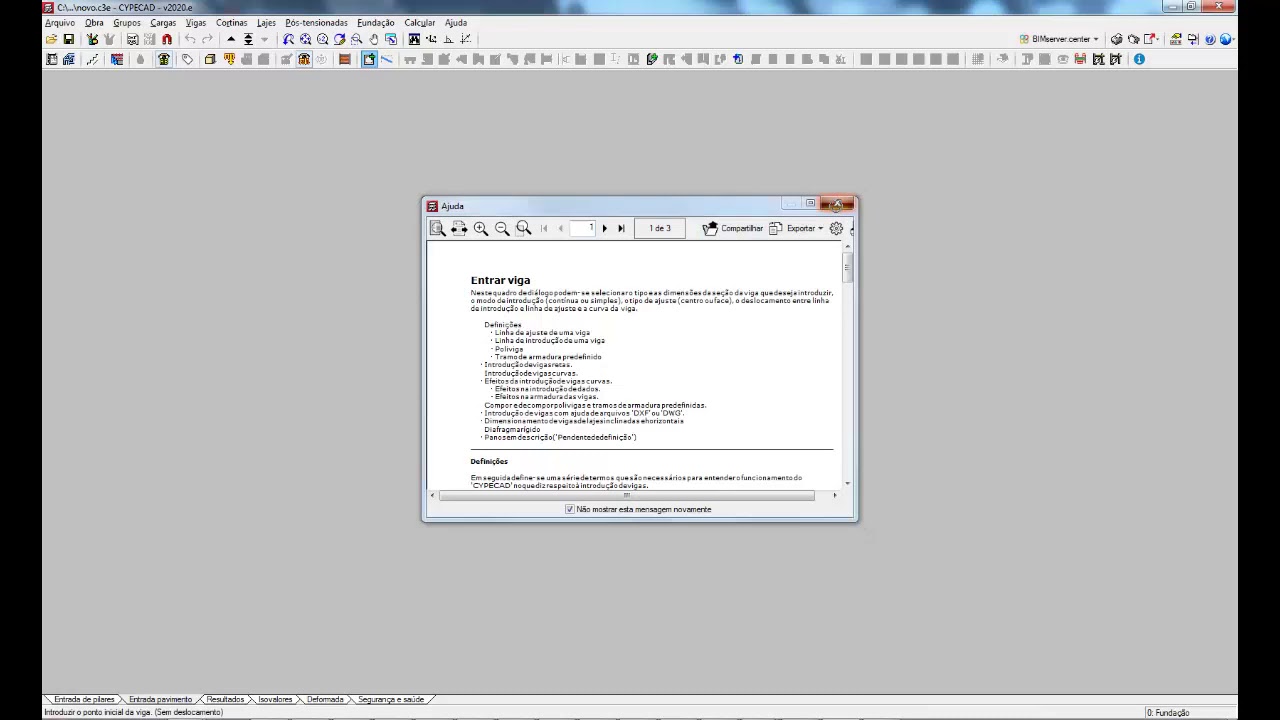Click the save diskette icon
Screen dimensions: 1280x720
click(69, 39)
